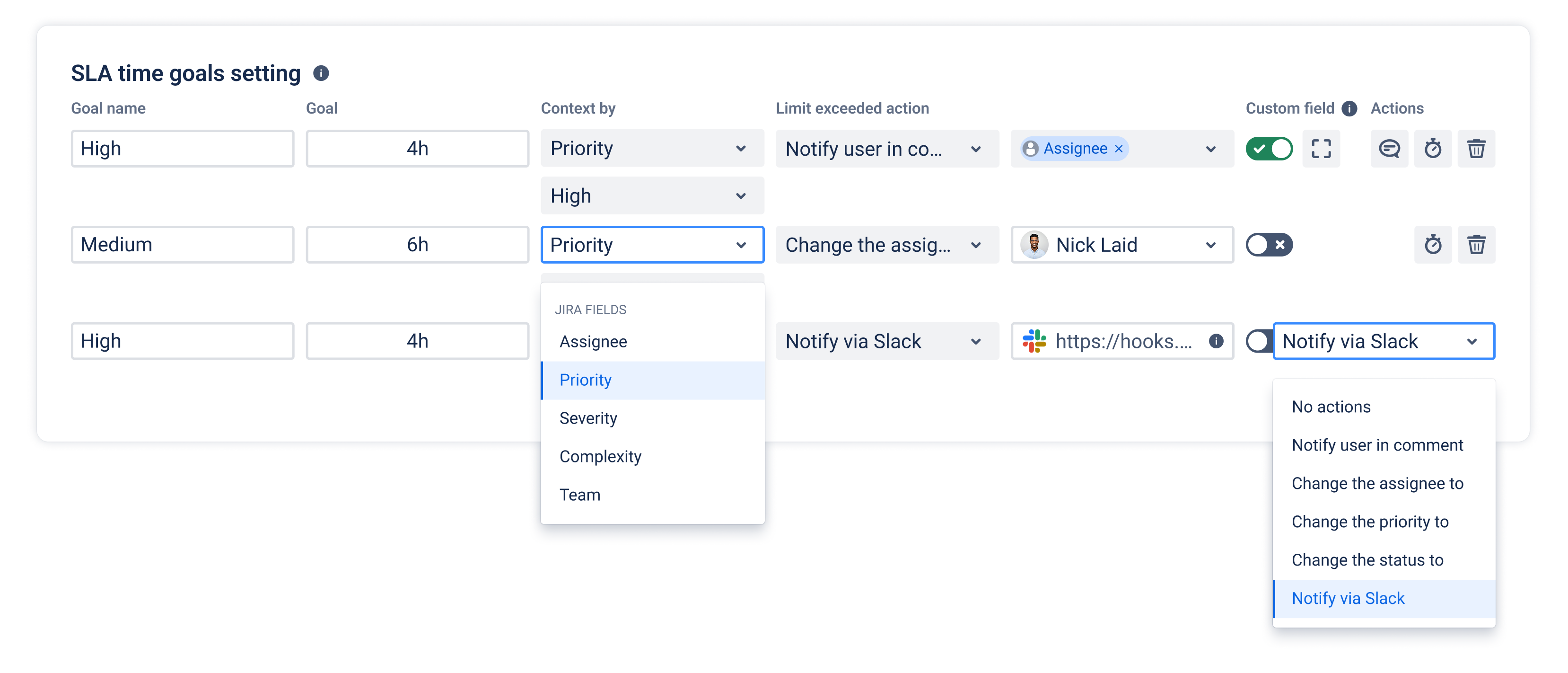Disable custom field toggle in first High row
1568x673 pixels.
point(1269,149)
